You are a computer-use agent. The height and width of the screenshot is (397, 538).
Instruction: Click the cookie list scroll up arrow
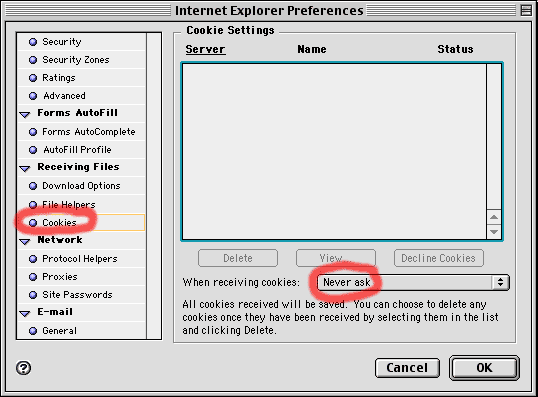(x=494, y=217)
